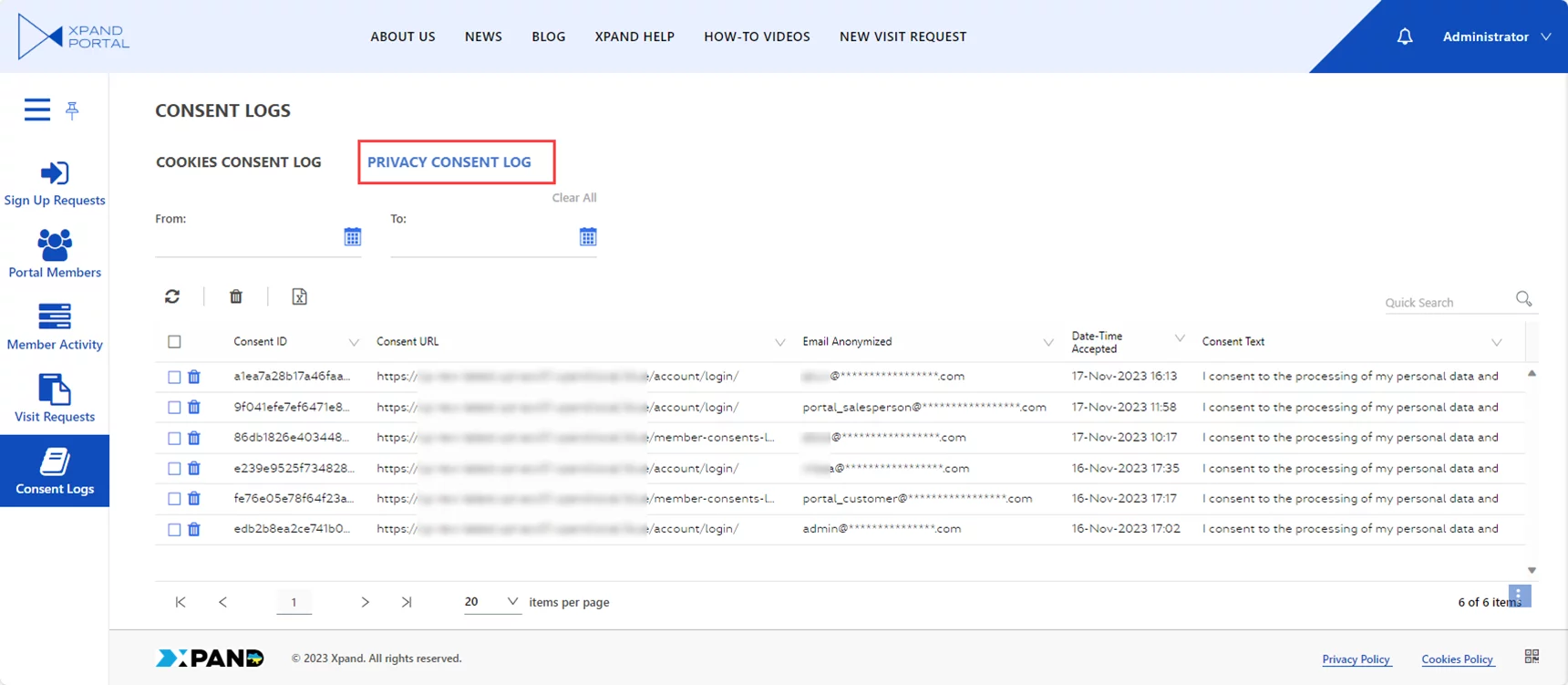Refresh the consent log grid
The image size is (1568, 685).
click(x=172, y=296)
